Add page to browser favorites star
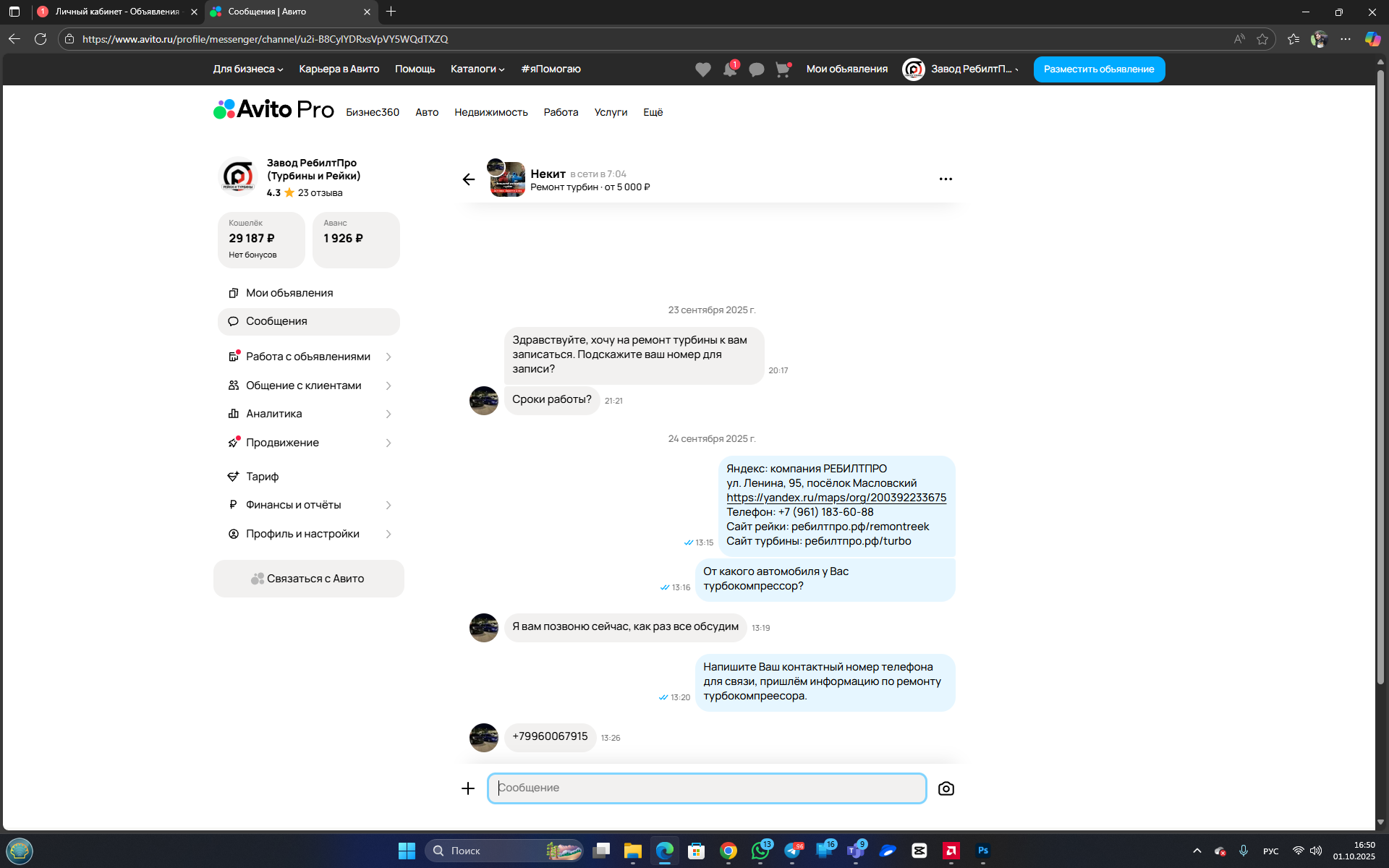Image resolution: width=1389 pixels, height=868 pixels. click(x=1262, y=39)
